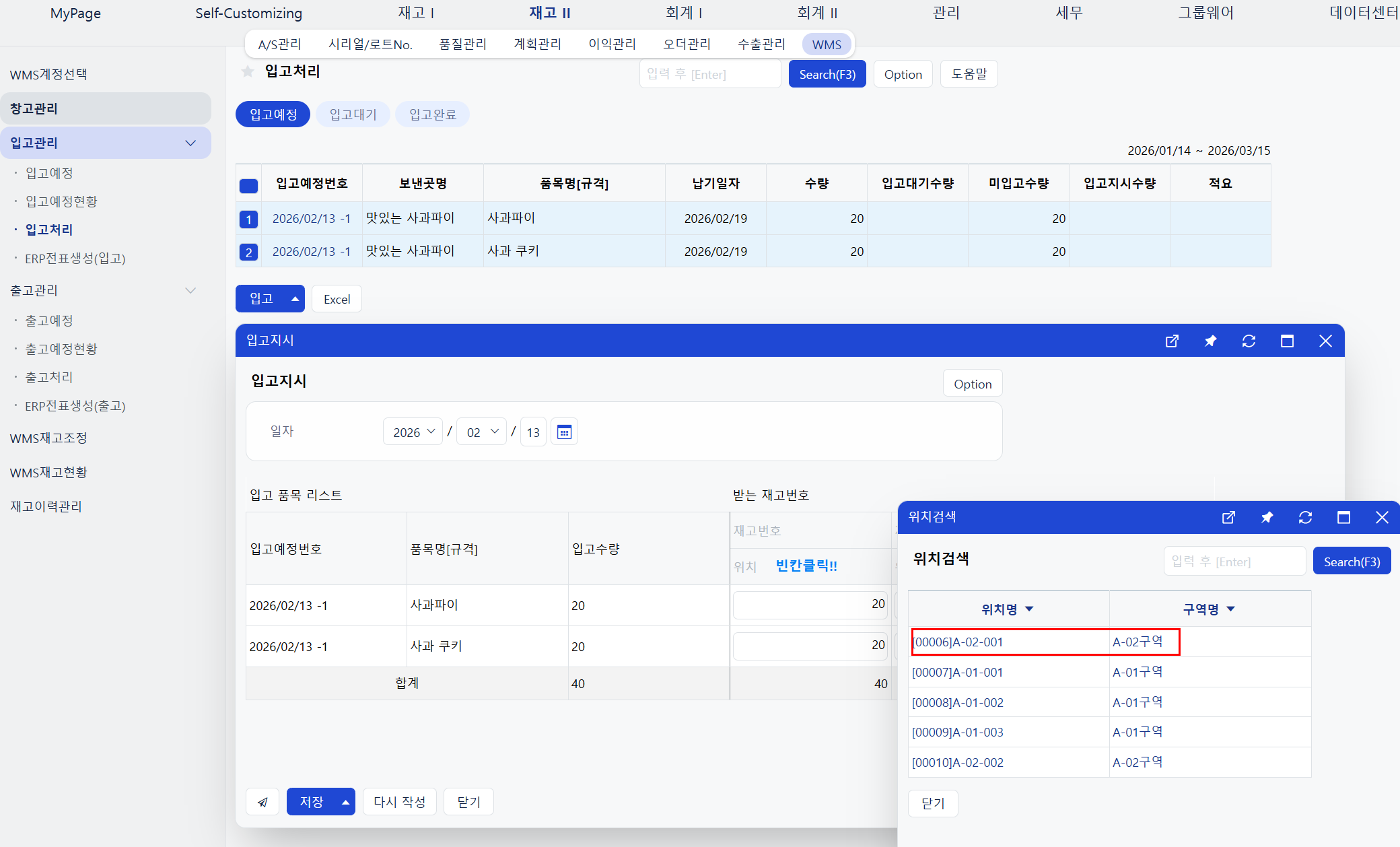Click the Excel export button
This screenshot has height=847, width=1400.
point(337,299)
